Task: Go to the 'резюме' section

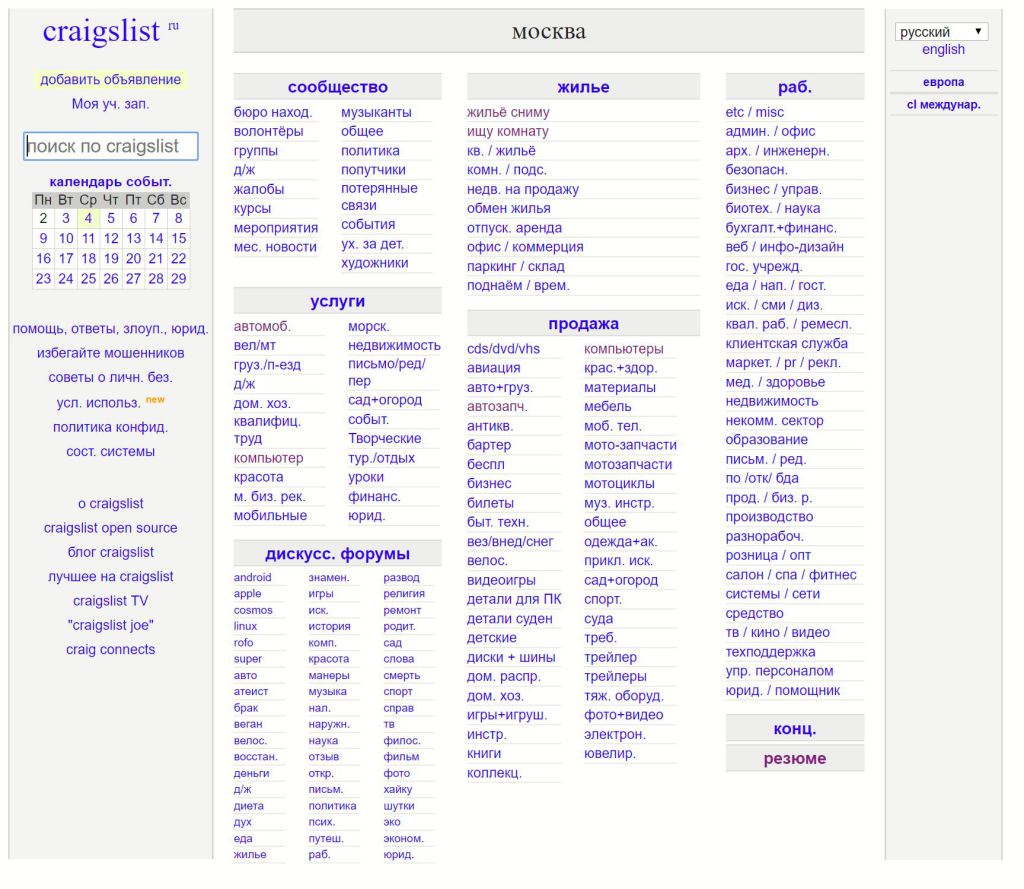Action: (794, 758)
